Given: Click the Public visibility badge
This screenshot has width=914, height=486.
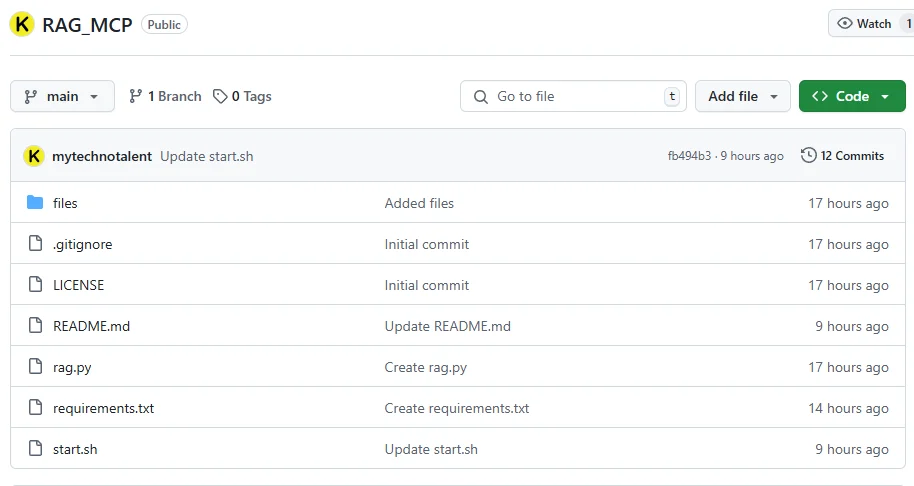Looking at the screenshot, I should [164, 24].
